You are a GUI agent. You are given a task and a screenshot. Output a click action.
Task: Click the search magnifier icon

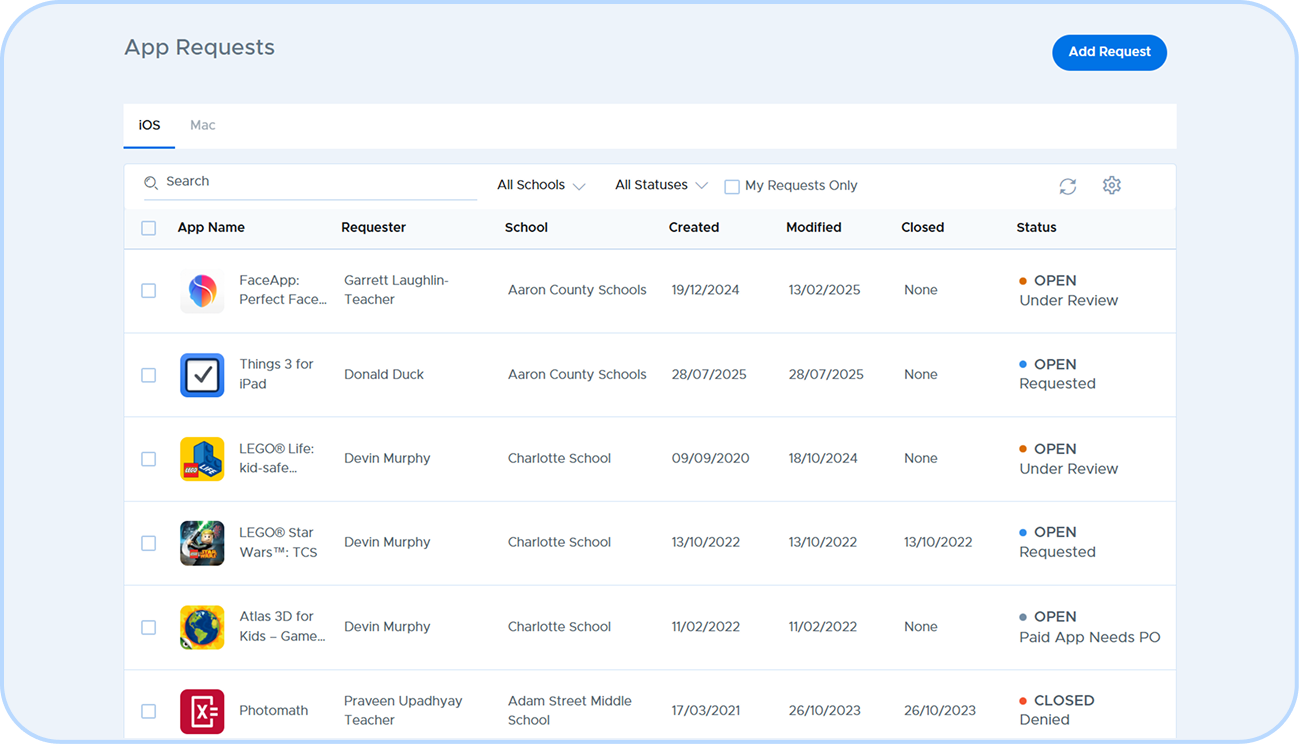tap(151, 182)
